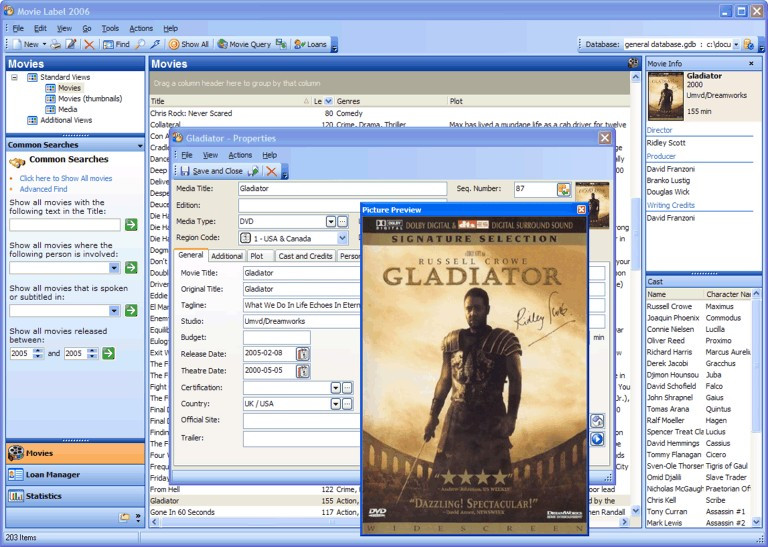Switch to the Cast and Credits tab
Viewport: 768px width, 547px height.
pos(305,256)
